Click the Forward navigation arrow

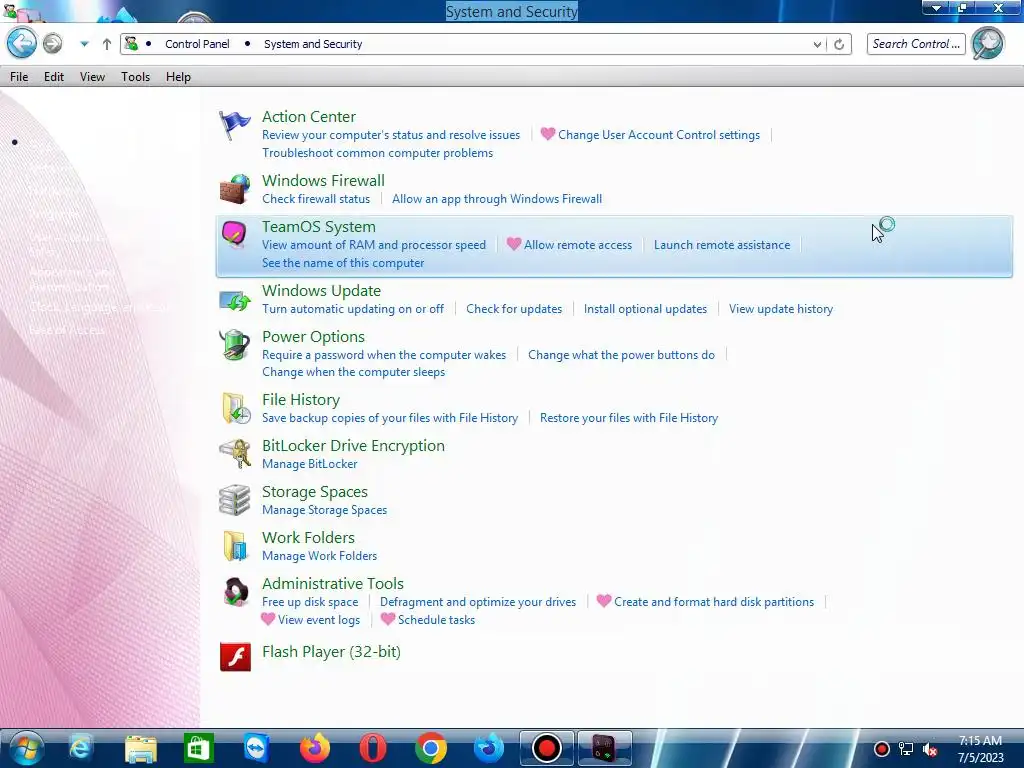coord(52,44)
